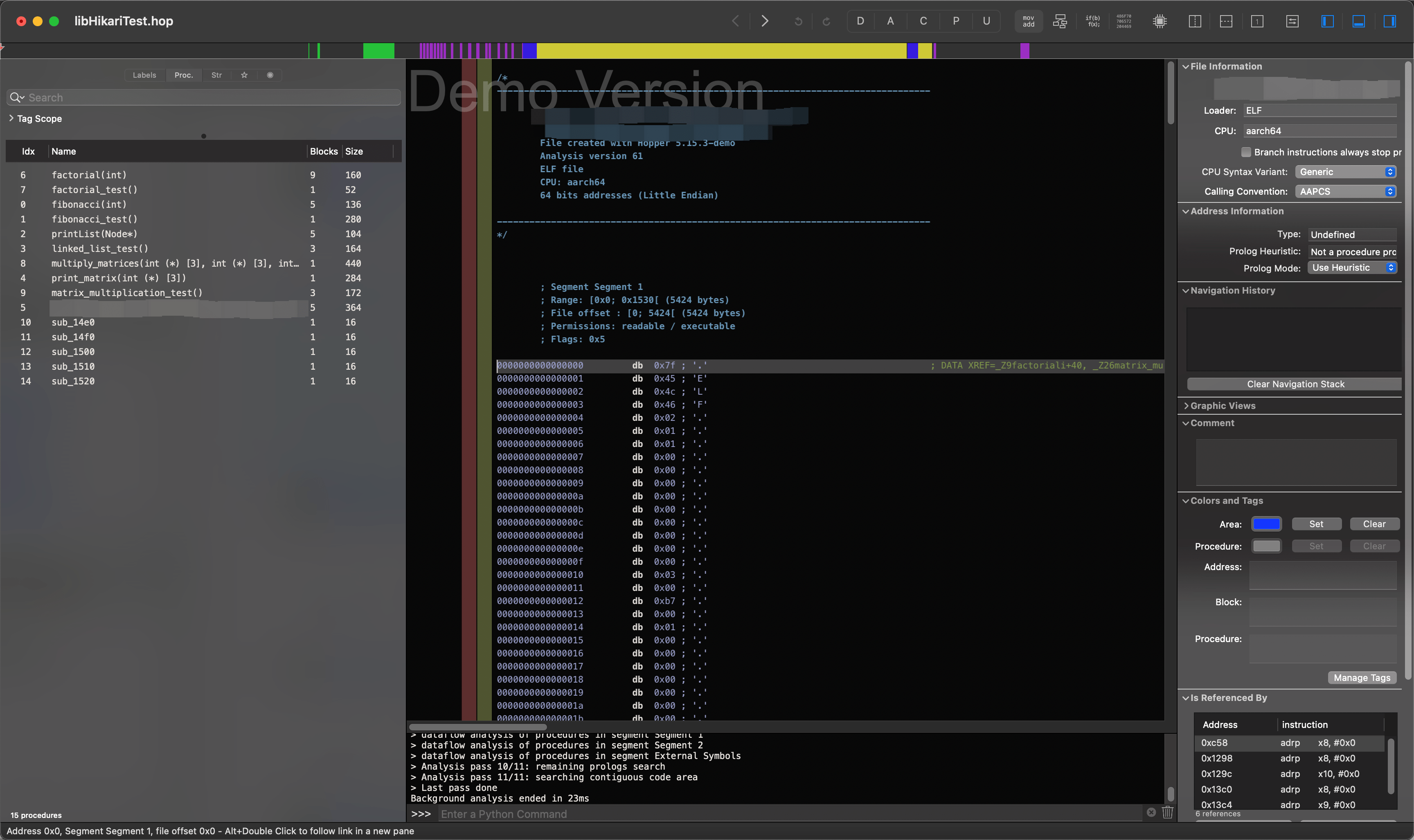Hide the left sidebar panel

coord(1327,21)
